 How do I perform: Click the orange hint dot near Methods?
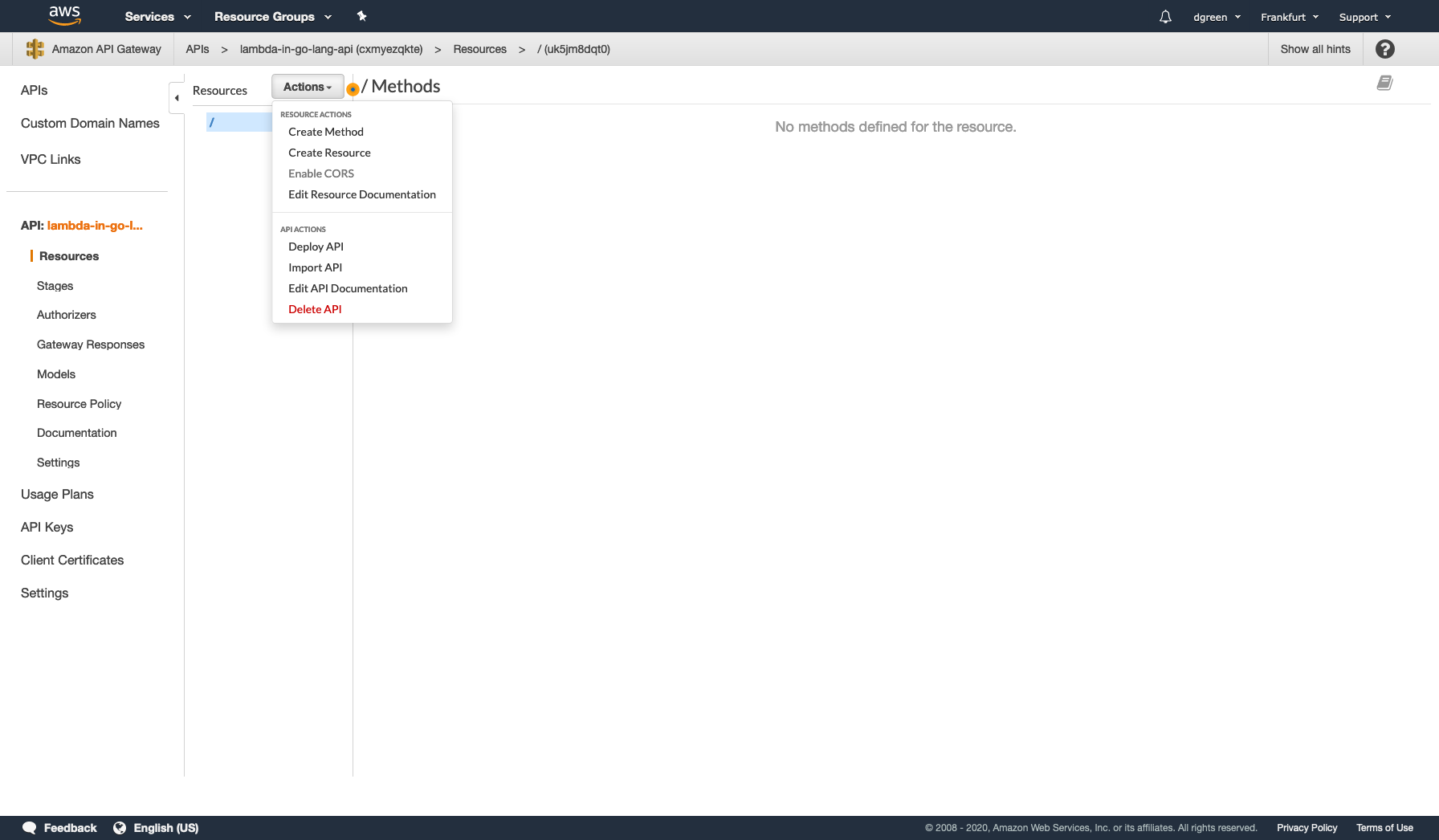(x=353, y=89)
